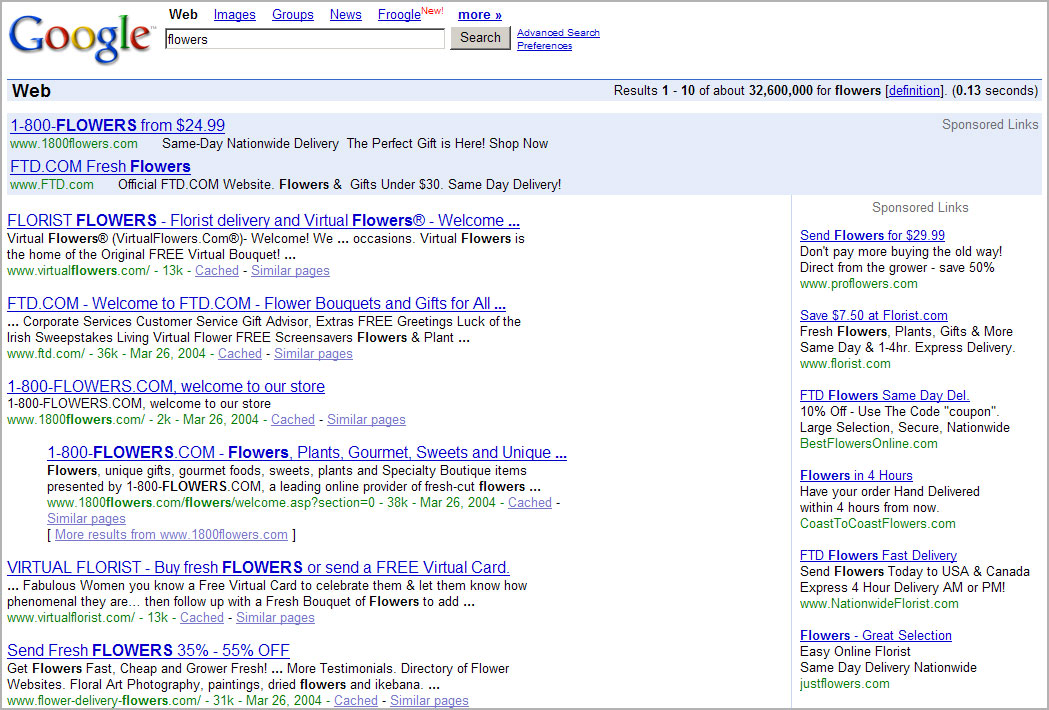Image resolution: width=1049 pixels, height=710 pixels.
Task: Open the VIRTUAL FLORIST free Virtual Card result
Action: (x=258, y=567)
